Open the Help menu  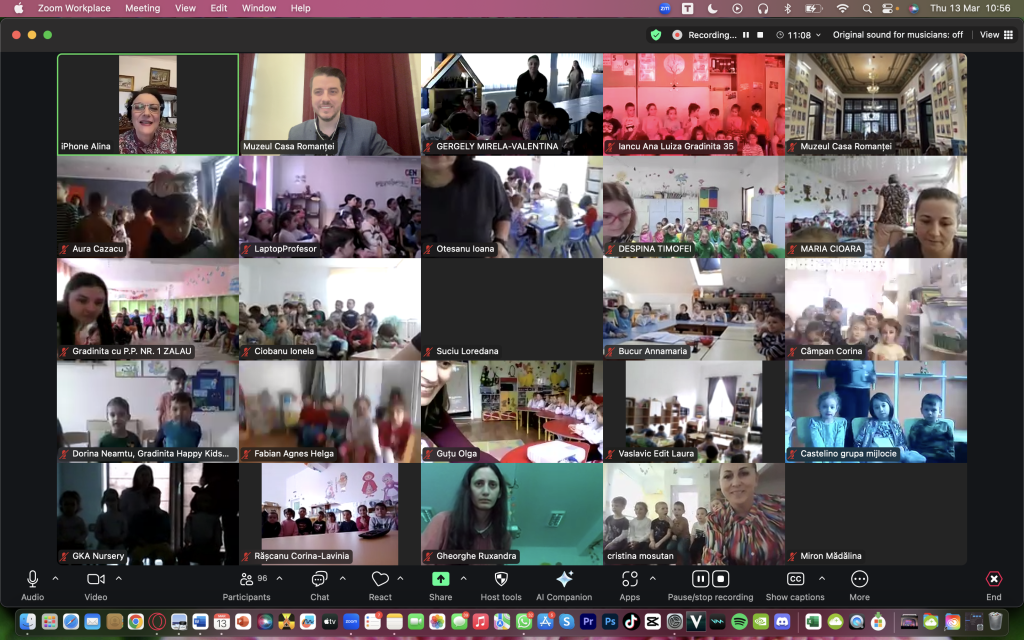pyautogui.click(x=300, y=8)
